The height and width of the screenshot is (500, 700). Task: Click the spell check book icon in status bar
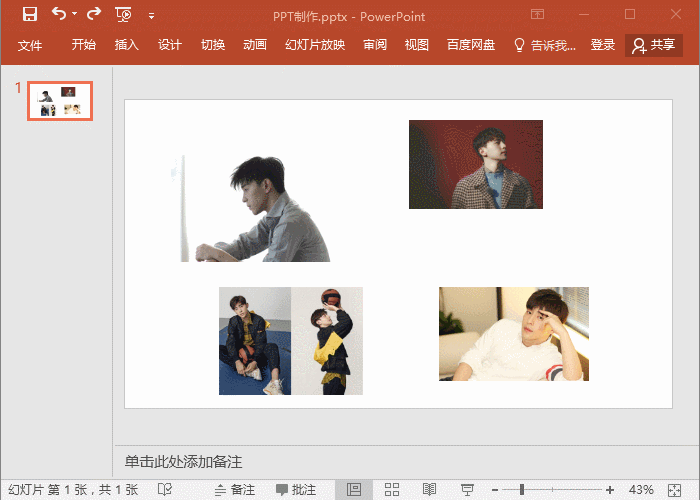[x=165, y=490]
